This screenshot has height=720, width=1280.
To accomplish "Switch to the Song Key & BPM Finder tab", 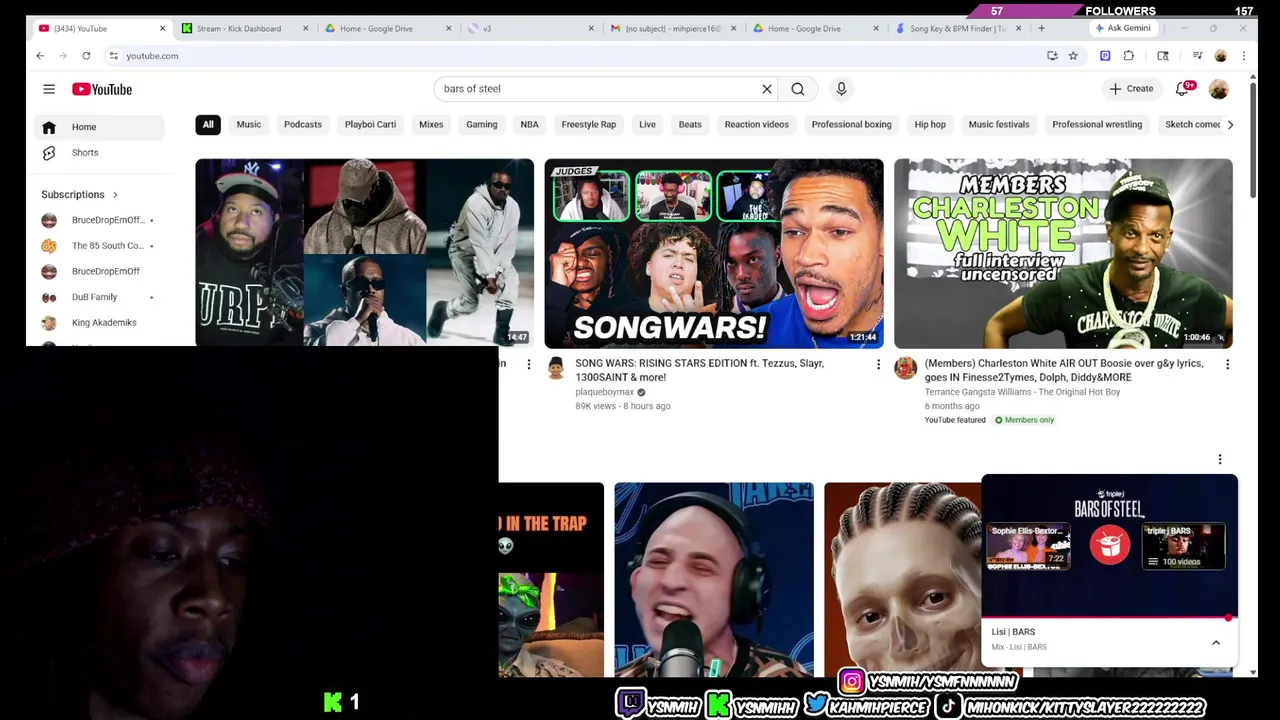I will (958, 28).
